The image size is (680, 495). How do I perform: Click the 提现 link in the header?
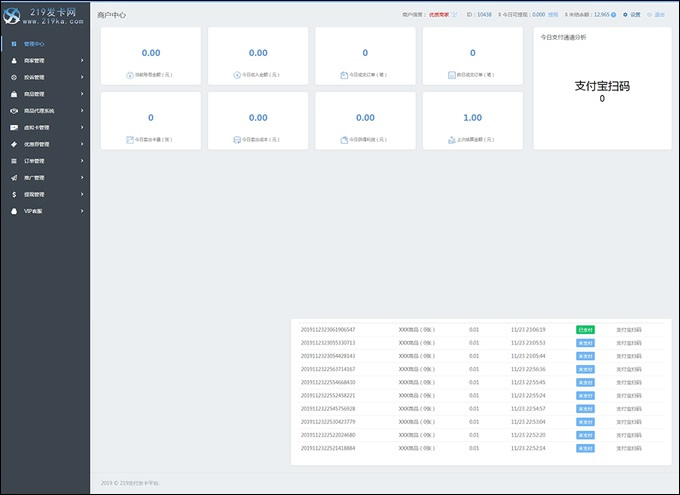pos(553,16)
